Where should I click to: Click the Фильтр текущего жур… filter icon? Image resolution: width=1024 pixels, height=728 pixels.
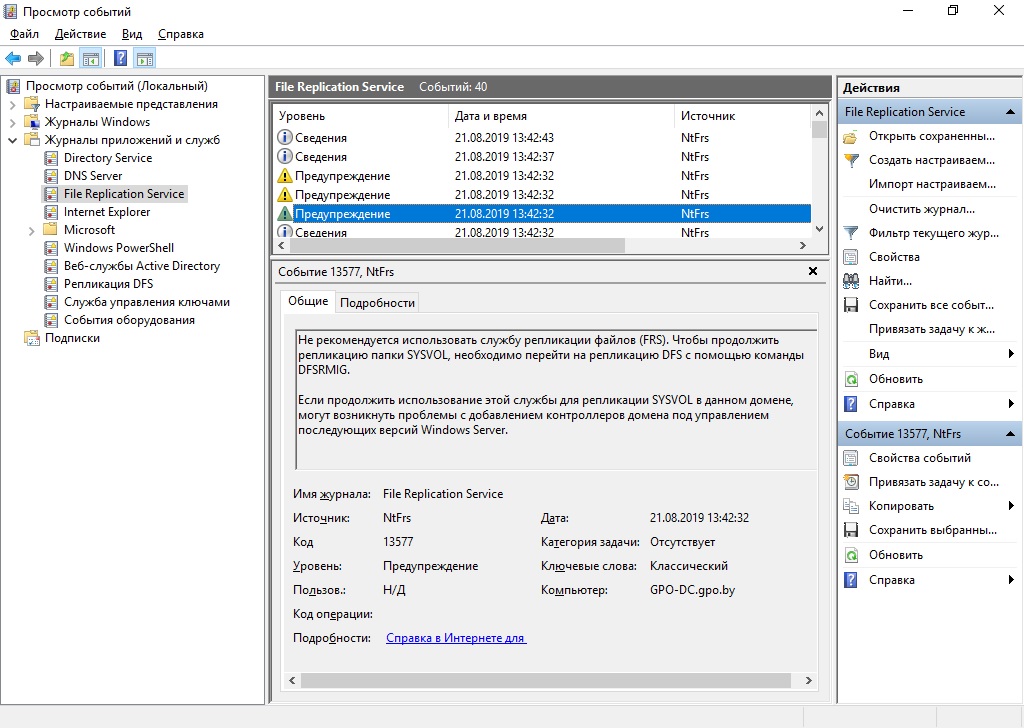(850, 233)
